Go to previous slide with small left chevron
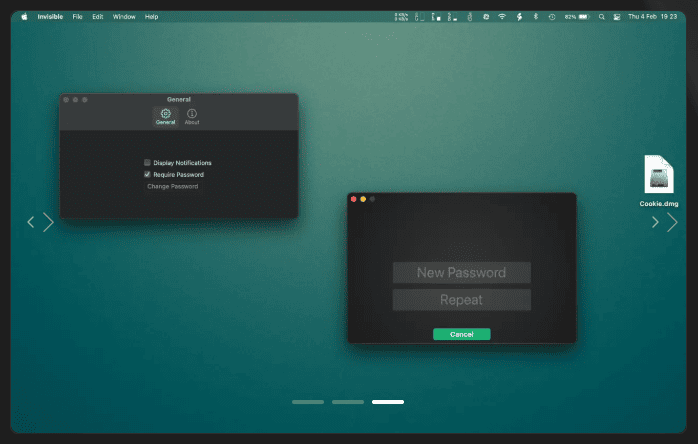698x444 pixels. [x=31, y=222]
